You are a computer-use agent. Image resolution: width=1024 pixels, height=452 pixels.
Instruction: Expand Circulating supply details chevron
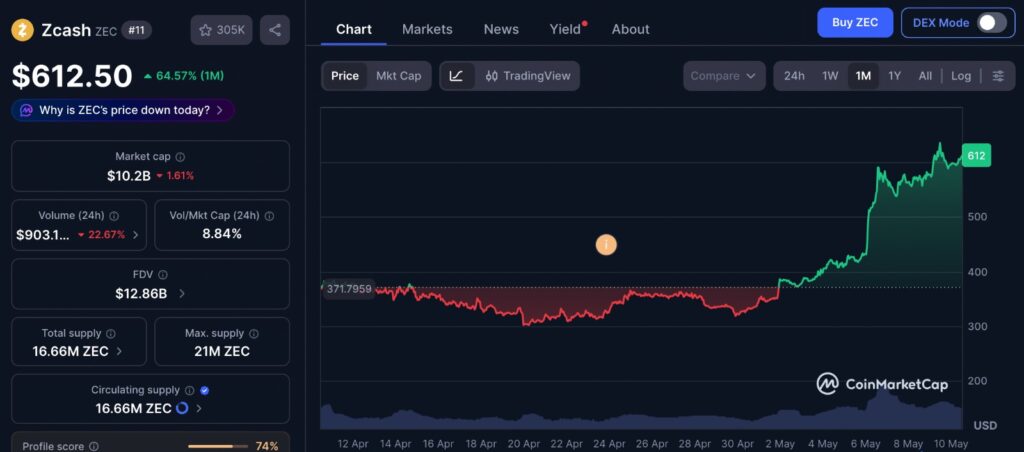(x=199, y=408)
